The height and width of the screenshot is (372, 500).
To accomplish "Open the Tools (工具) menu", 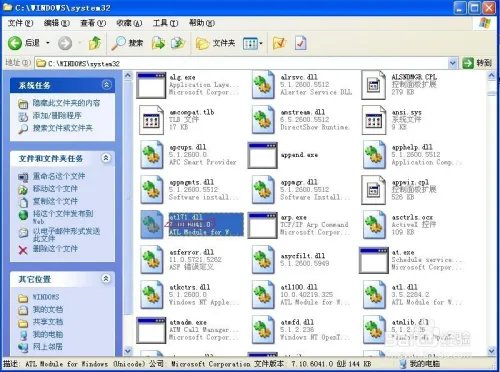I will click(165, 23).
